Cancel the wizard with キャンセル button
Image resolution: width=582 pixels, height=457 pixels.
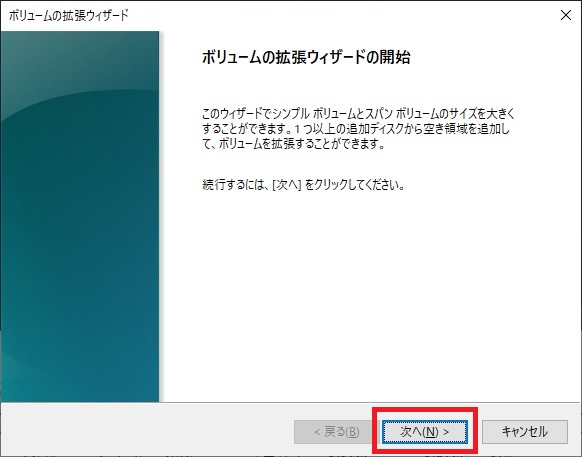tap(525, 431)
